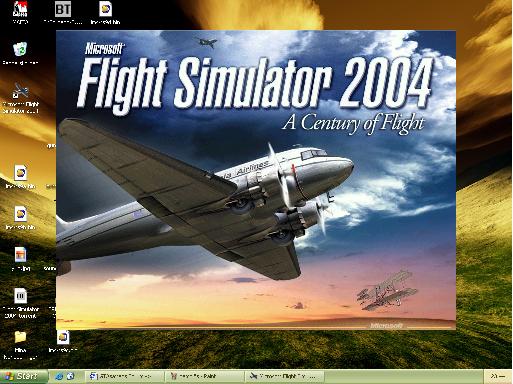The width and height of the screenshot is (513, 384).
Task: Open the Recycle Bin desktop icon
Action: click(x=20, y=53)
